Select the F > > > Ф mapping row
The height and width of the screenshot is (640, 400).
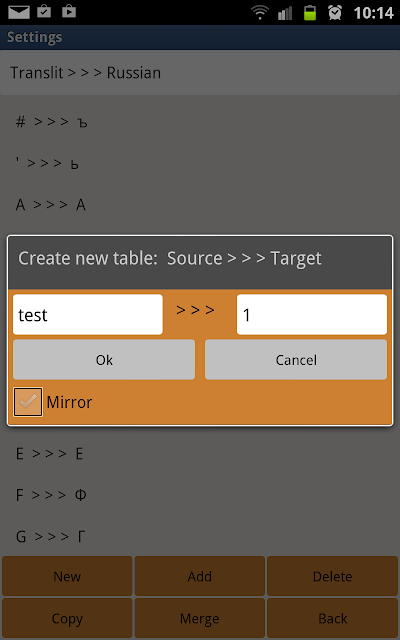[200, 495]
